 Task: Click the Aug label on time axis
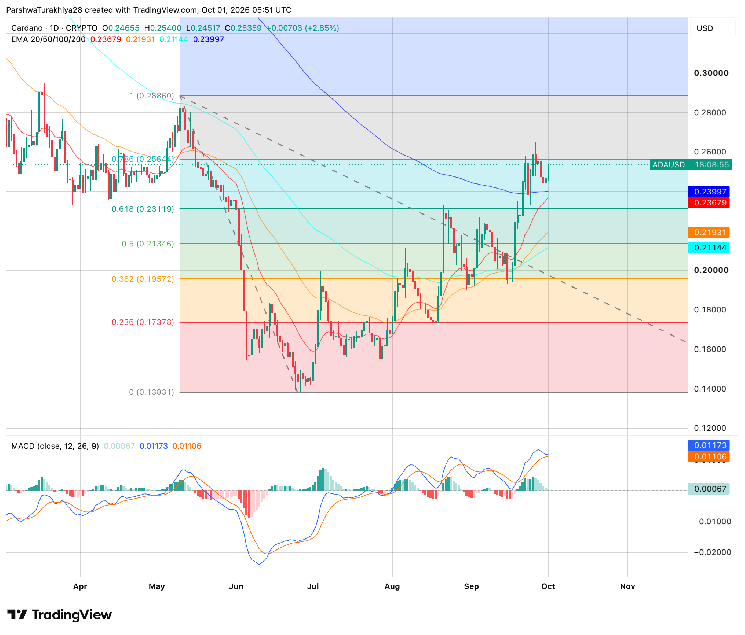392,587
